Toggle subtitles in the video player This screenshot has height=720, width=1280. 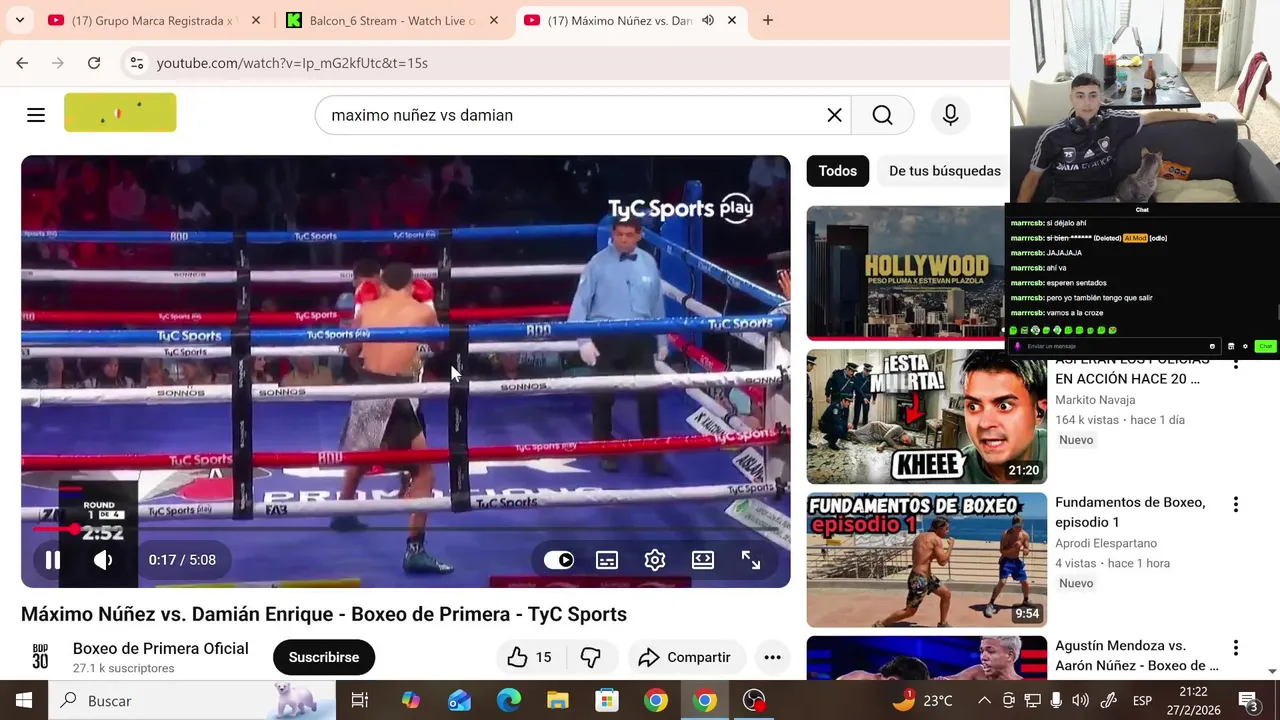click(607, 560)
